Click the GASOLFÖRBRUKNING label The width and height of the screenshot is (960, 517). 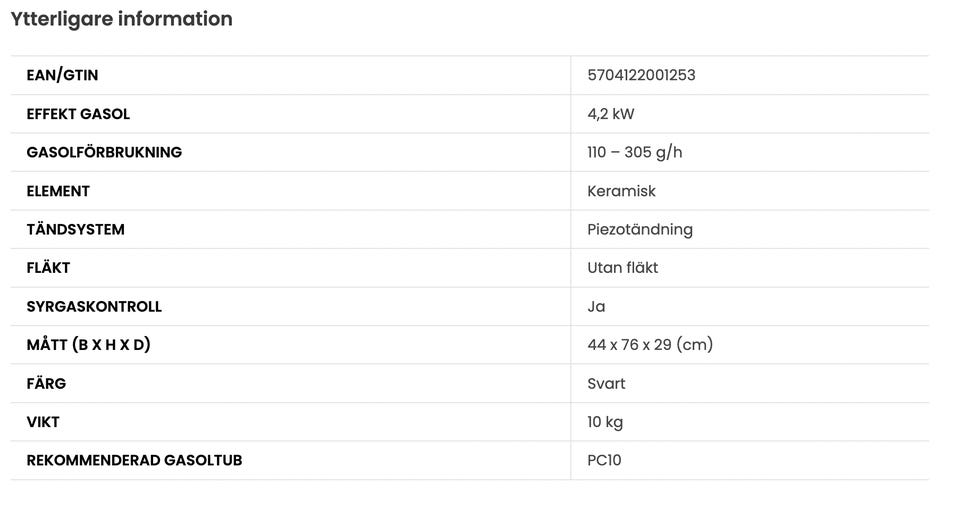(104, 152)
